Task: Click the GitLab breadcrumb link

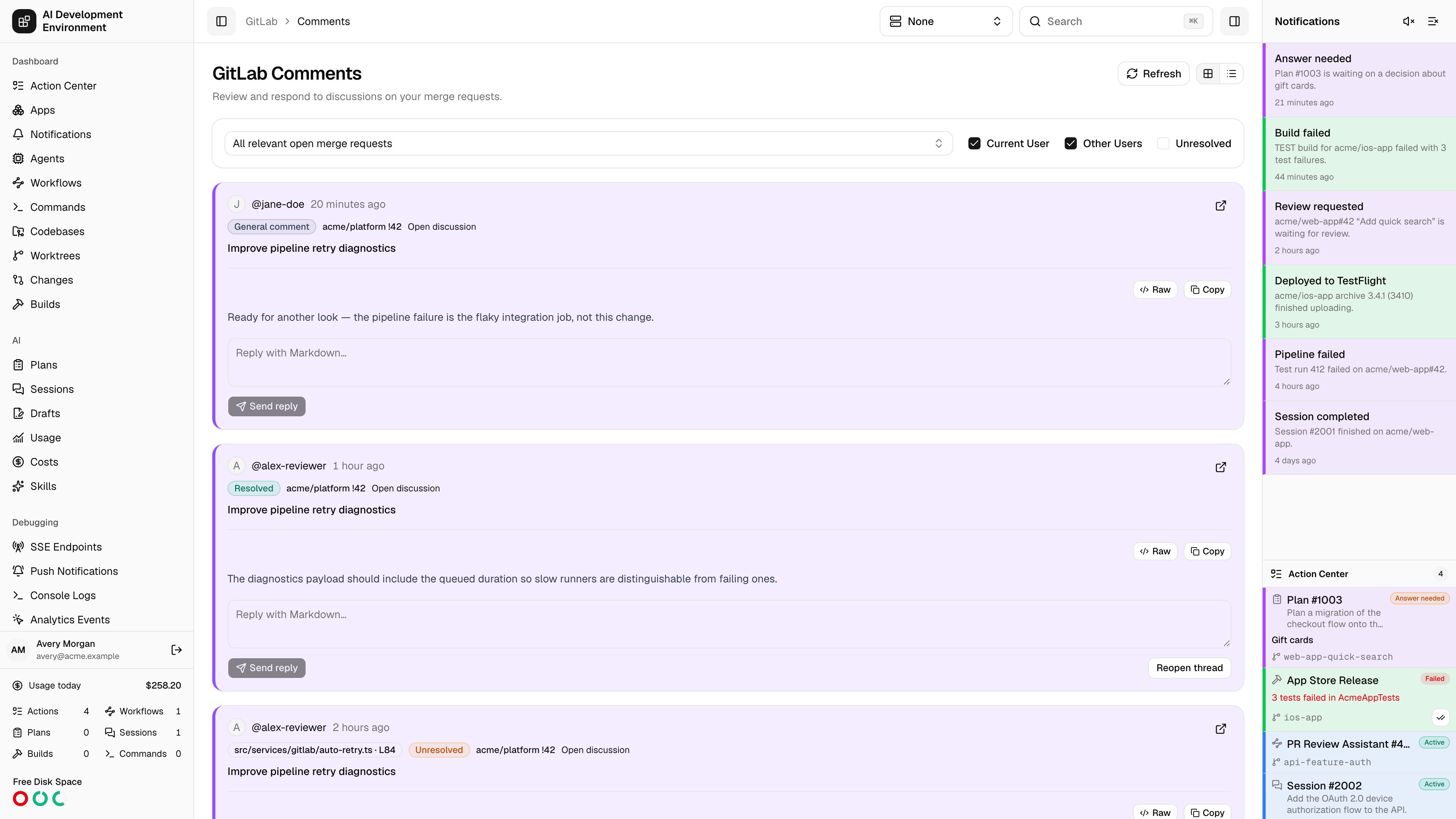Action: click(x=261, y=22)
